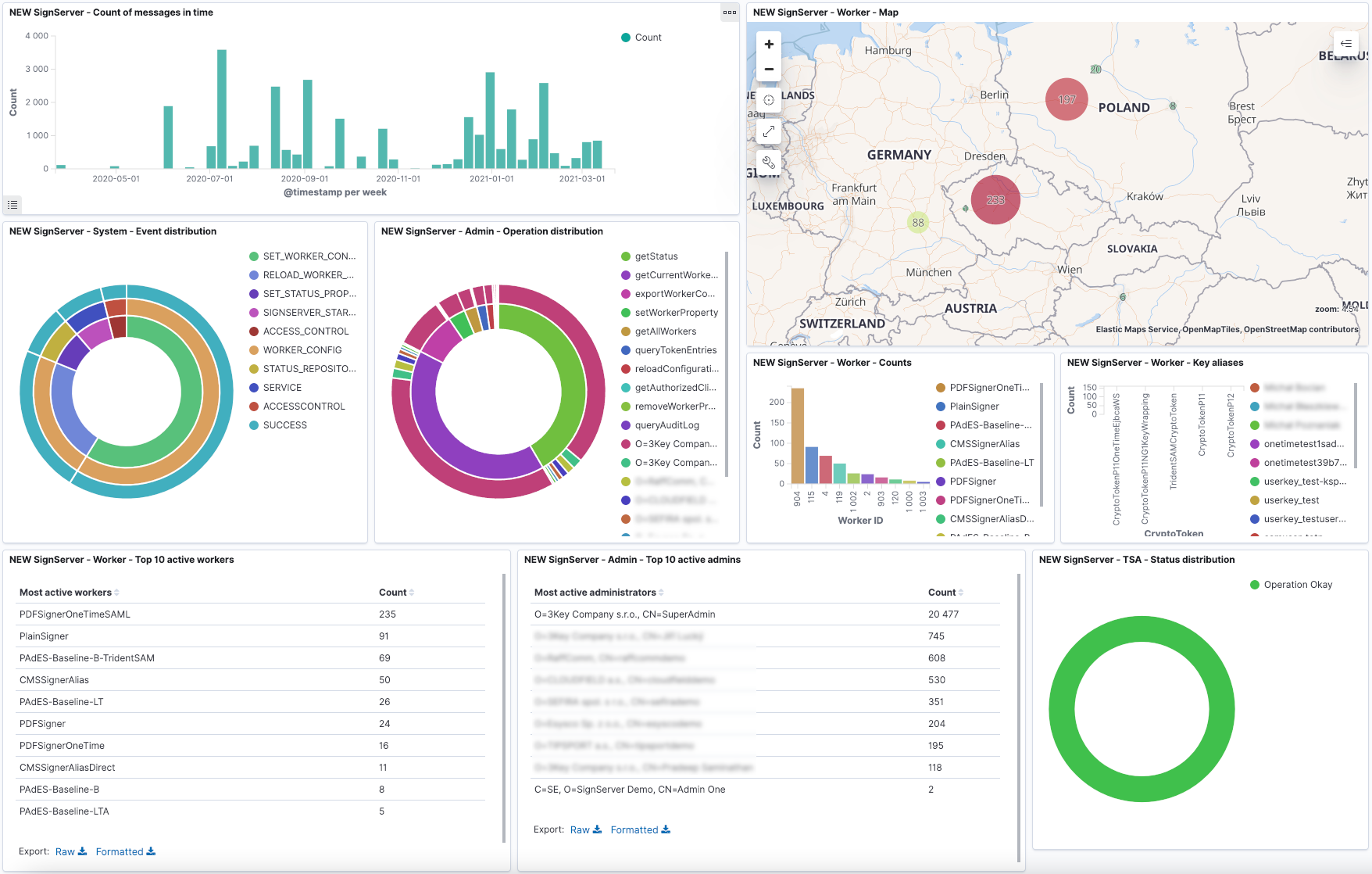Download Formatted export icon in admins table
Image resolution: width=1372 pixels, height=874 pixels.
[666, 829]
